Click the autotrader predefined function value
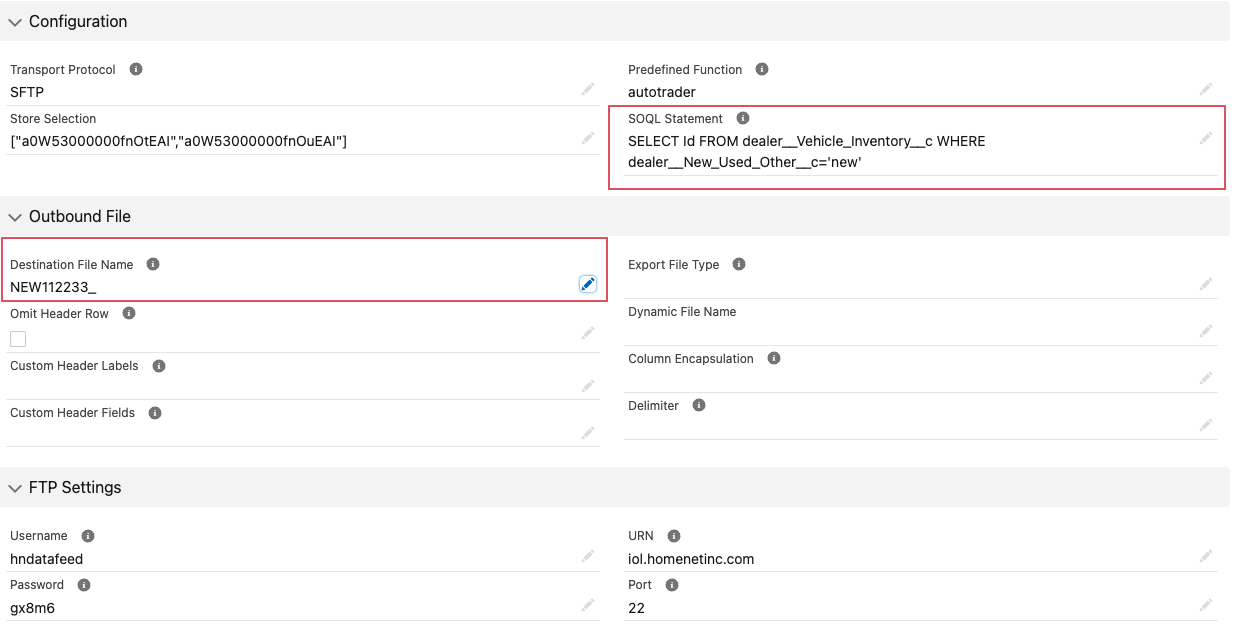This screenshot has height=626, width=1239. pyautogui.click(x=662, y=92)
